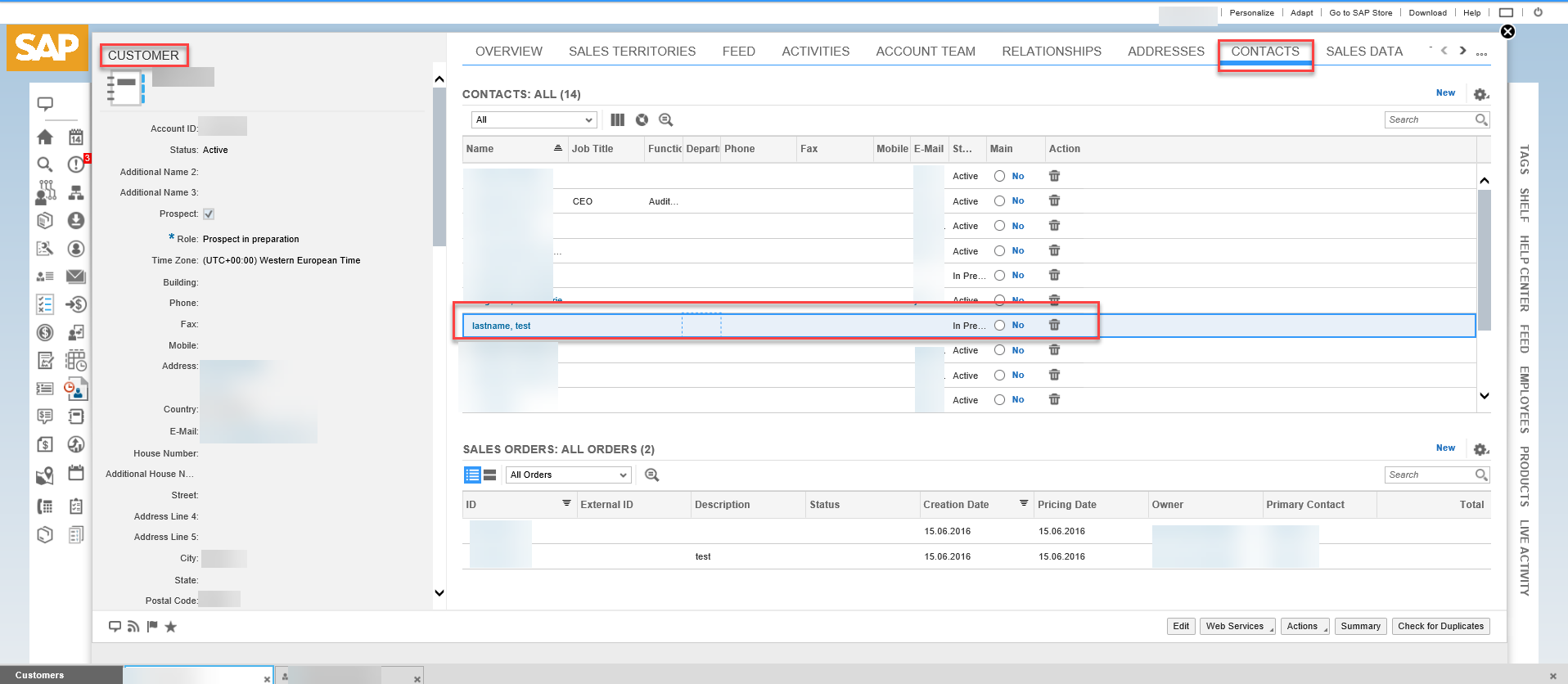Viewport: 1568px width, 684px height.
Task: Click advanced search icon in sales orders toolbar
Action: click(x=652, y=475)
